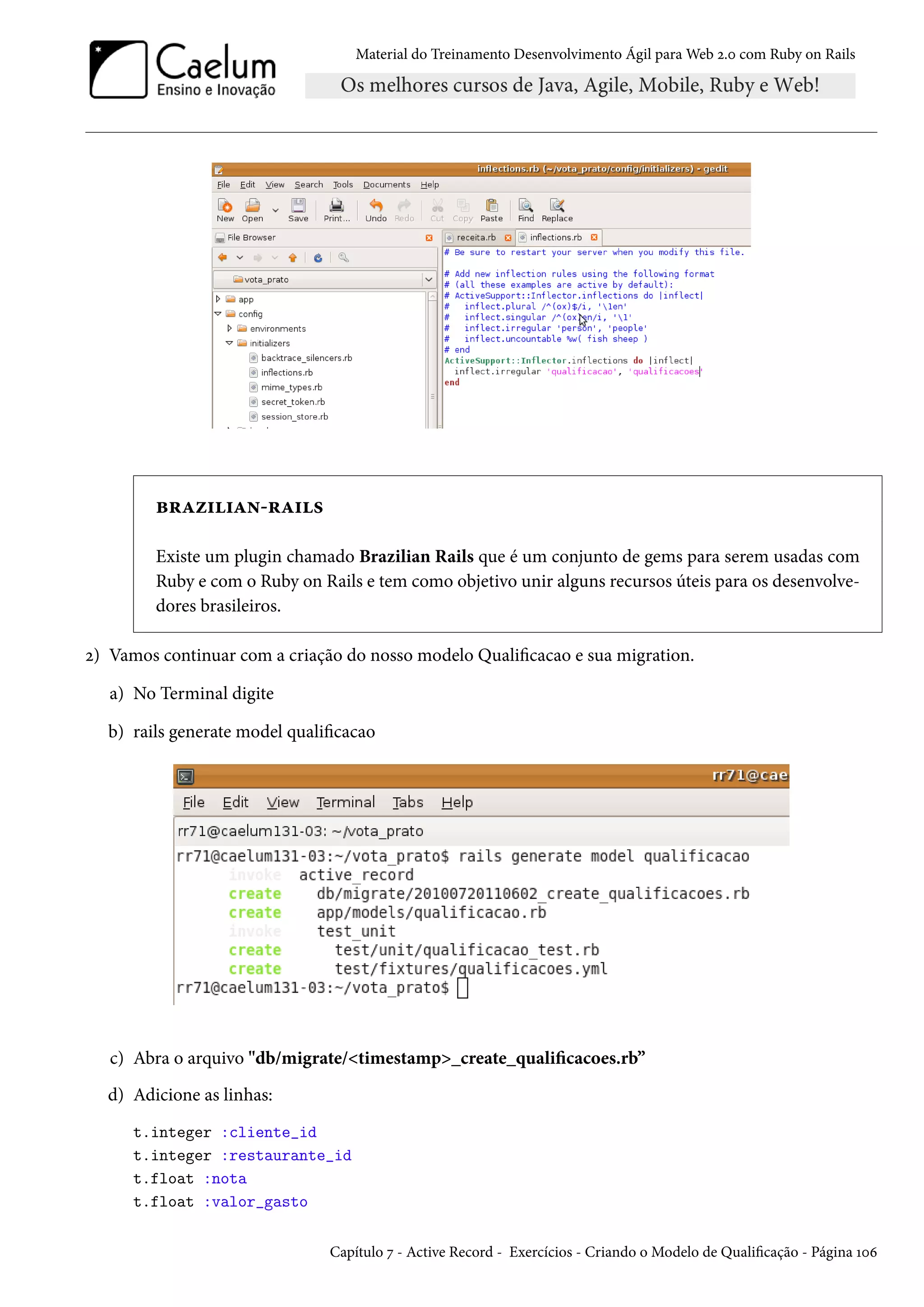The height and width of the screenshot is (1307, 924).
Task: Open the back history dropdown arrow
Action: [x=240, y=258]
